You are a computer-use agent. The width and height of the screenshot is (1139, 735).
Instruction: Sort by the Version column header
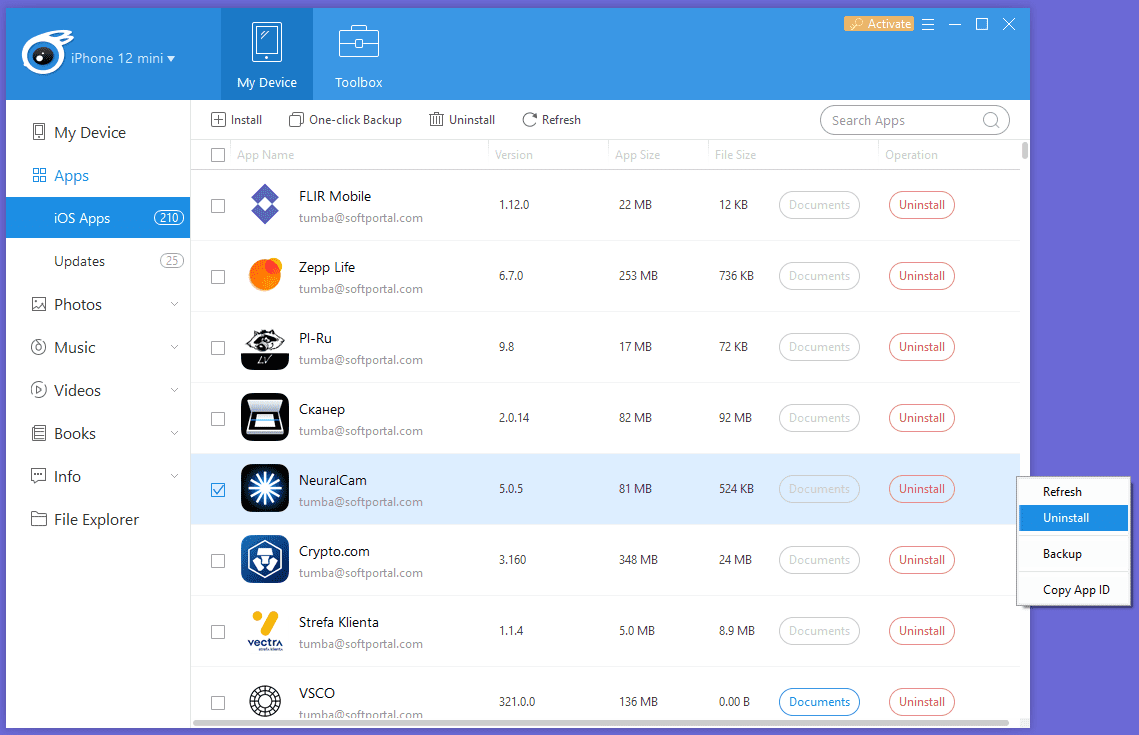point(514,155)
